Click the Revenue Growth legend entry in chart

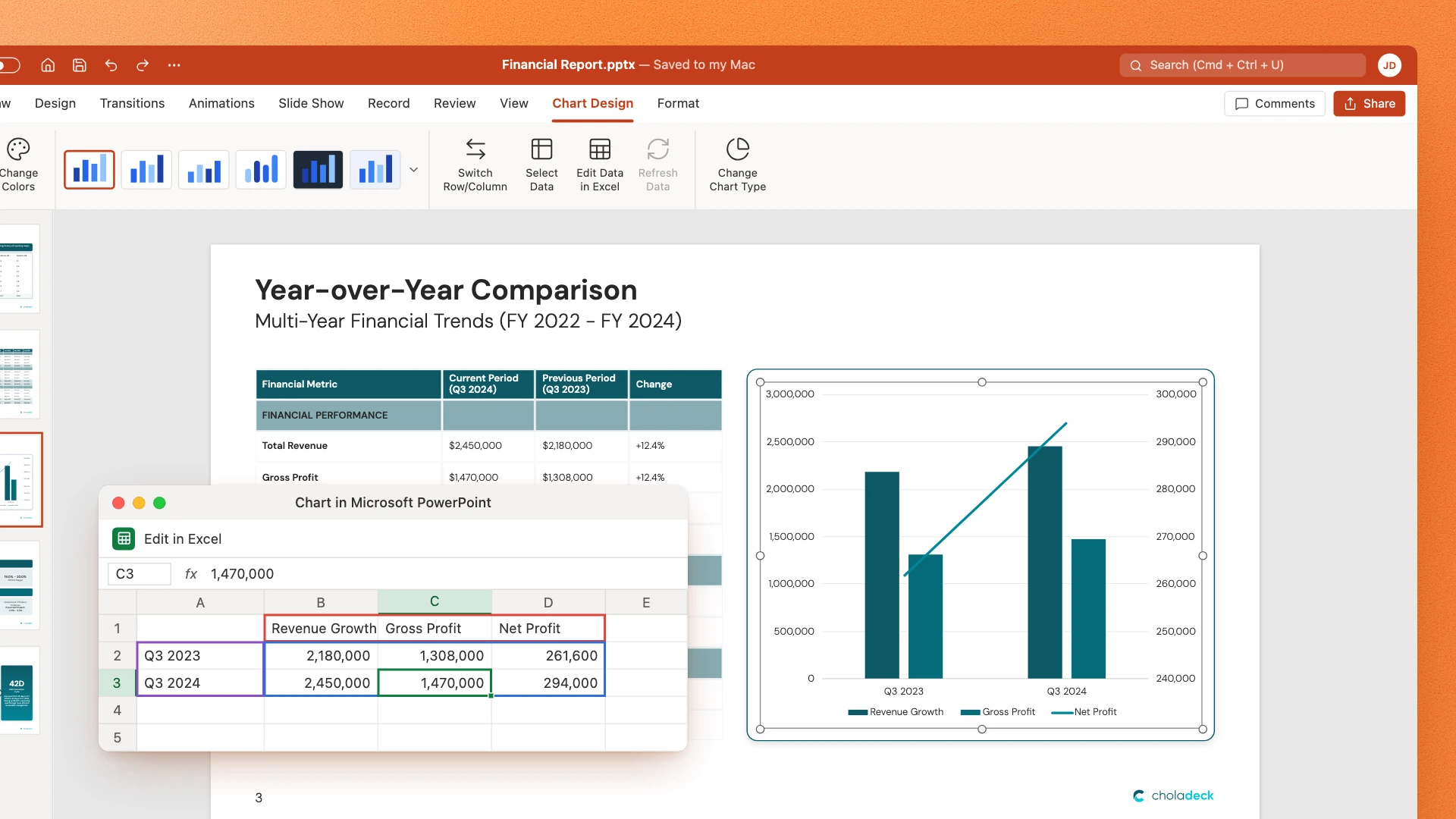896,712
